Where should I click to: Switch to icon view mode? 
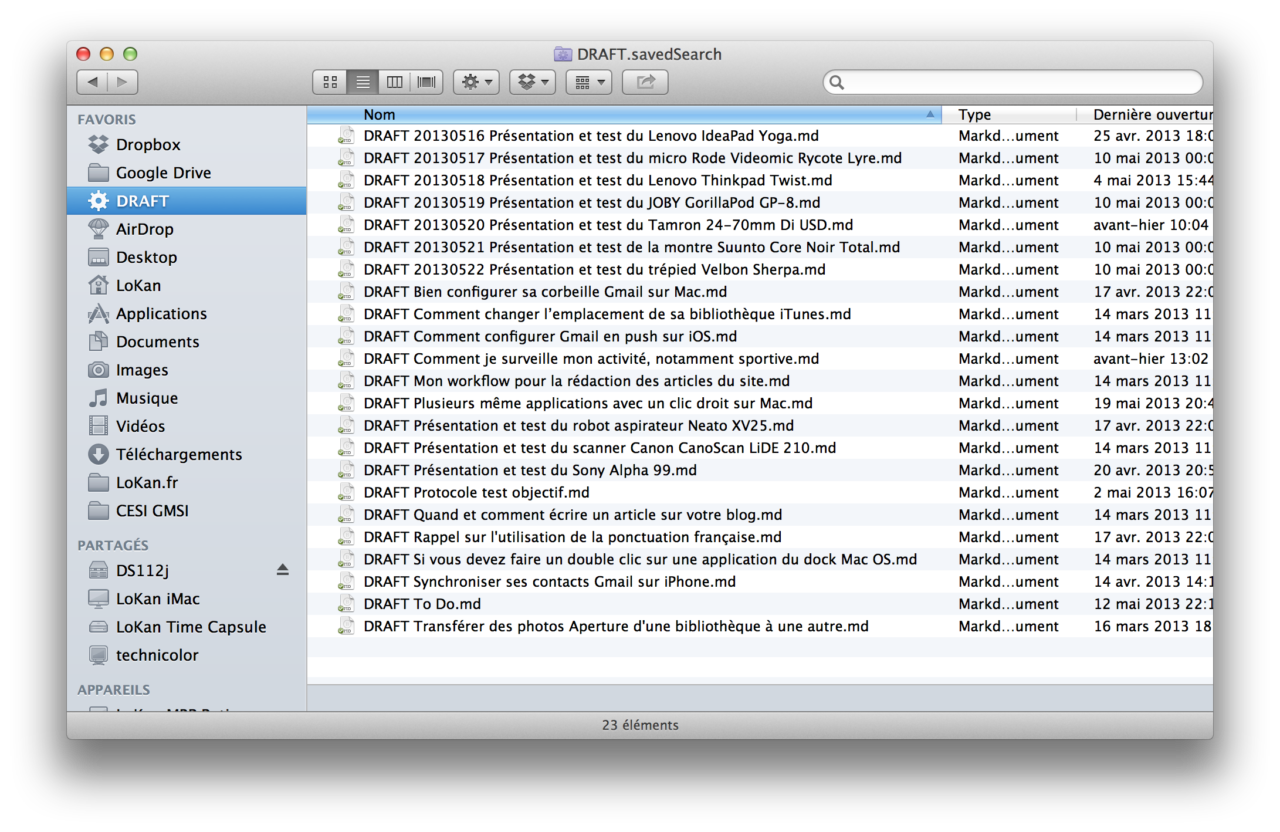tap(330, 82)
